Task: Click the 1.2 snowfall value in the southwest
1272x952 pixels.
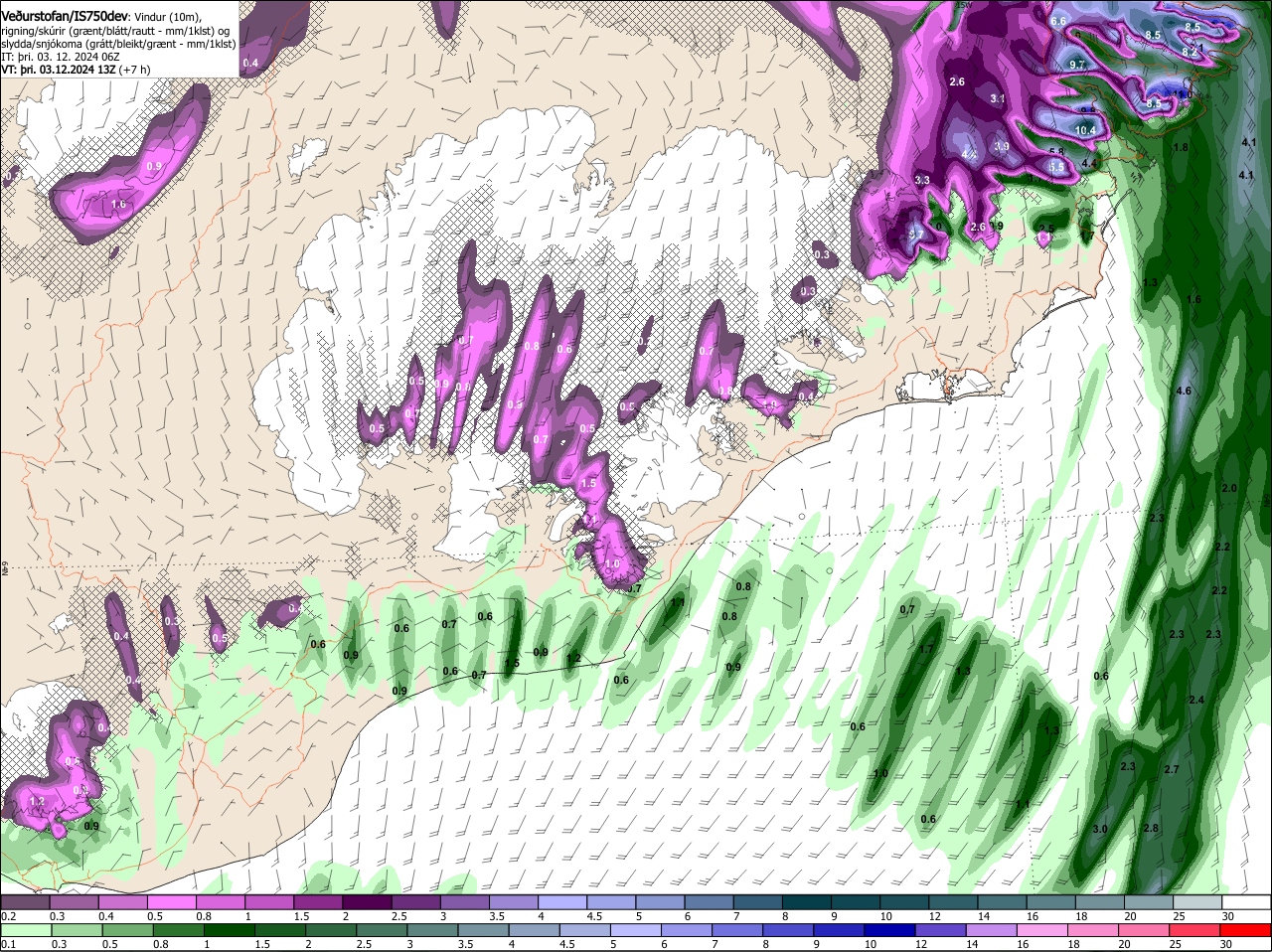Action: [x=38, y=801]
